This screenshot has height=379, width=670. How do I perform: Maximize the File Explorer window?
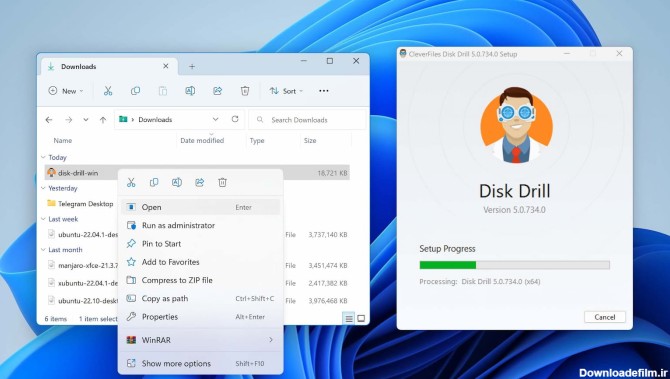click(329, 61)
